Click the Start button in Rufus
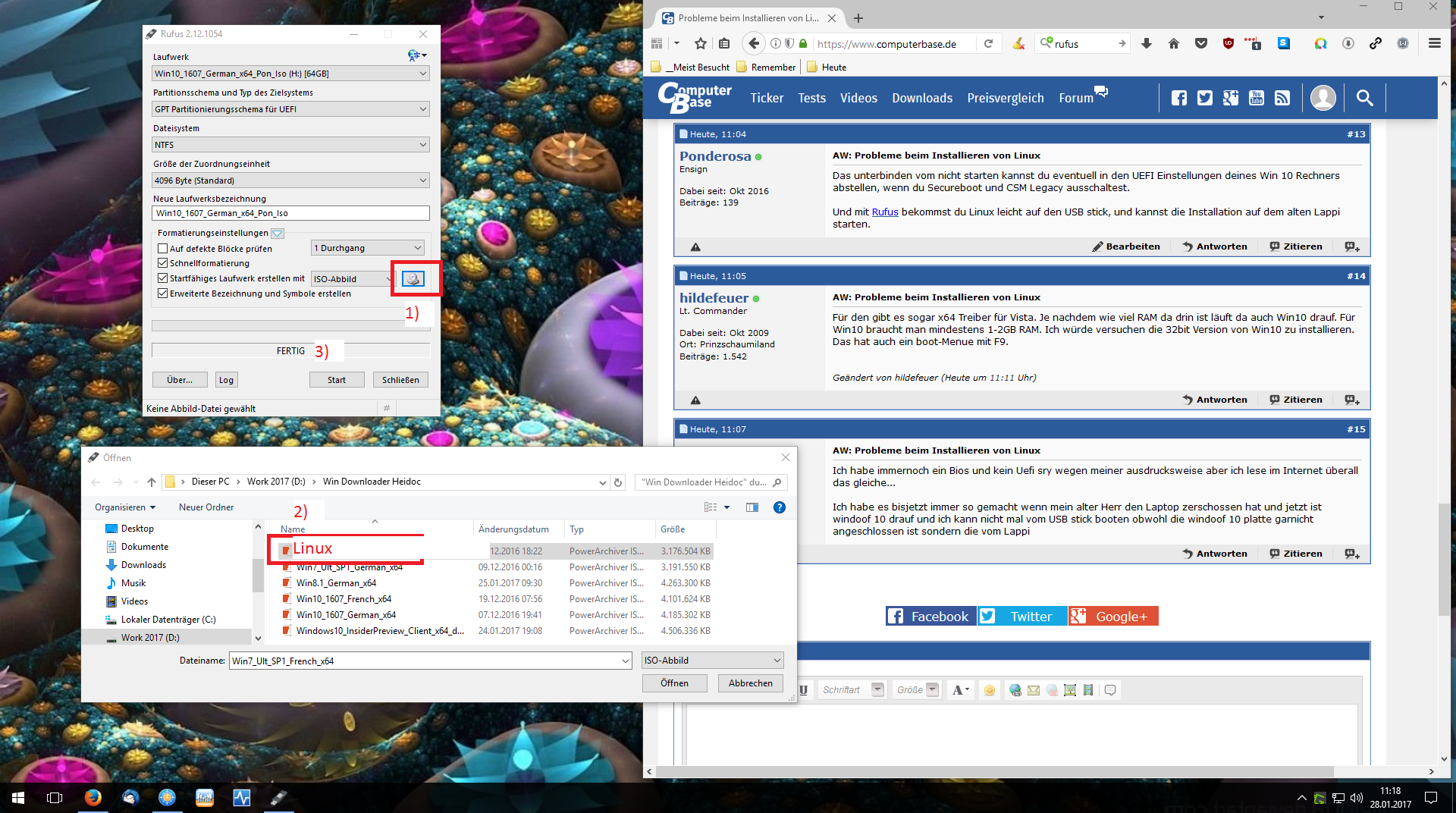Image resolution: width=1456 pixels, height=813 pixels. pyautogui.click(x=337, y=380)
